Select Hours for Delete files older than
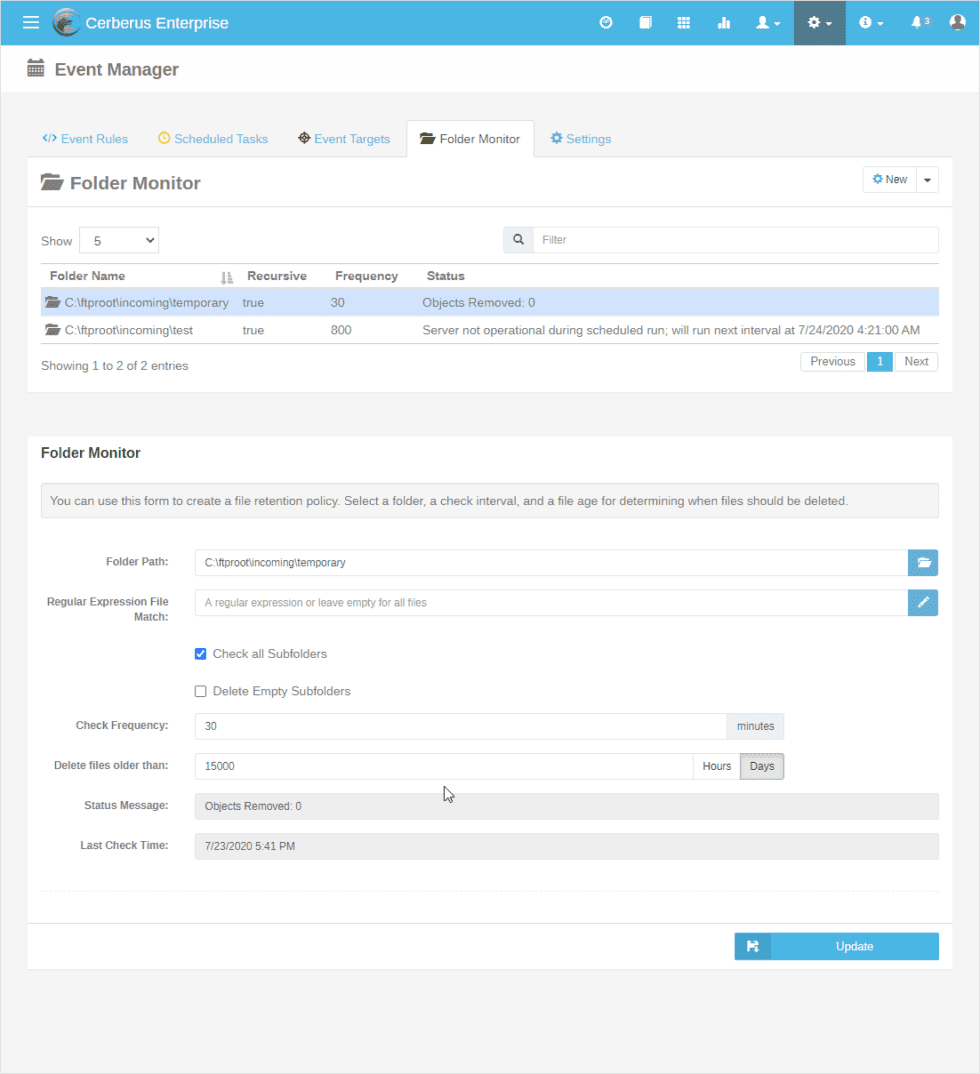Viewport: 980px width, 1074px height. coord(716,765)
